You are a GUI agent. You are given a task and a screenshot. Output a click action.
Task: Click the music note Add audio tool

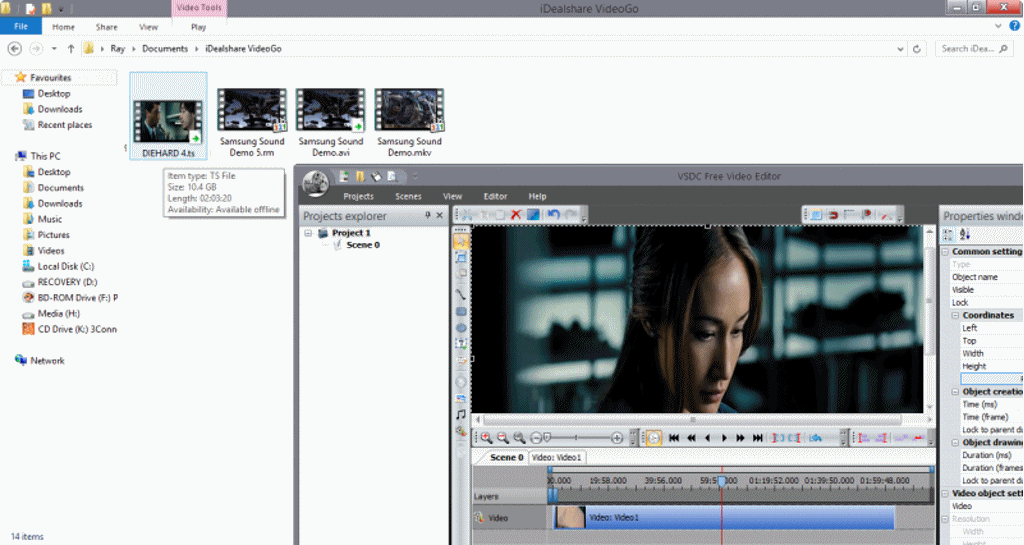[x=461, y=414]
